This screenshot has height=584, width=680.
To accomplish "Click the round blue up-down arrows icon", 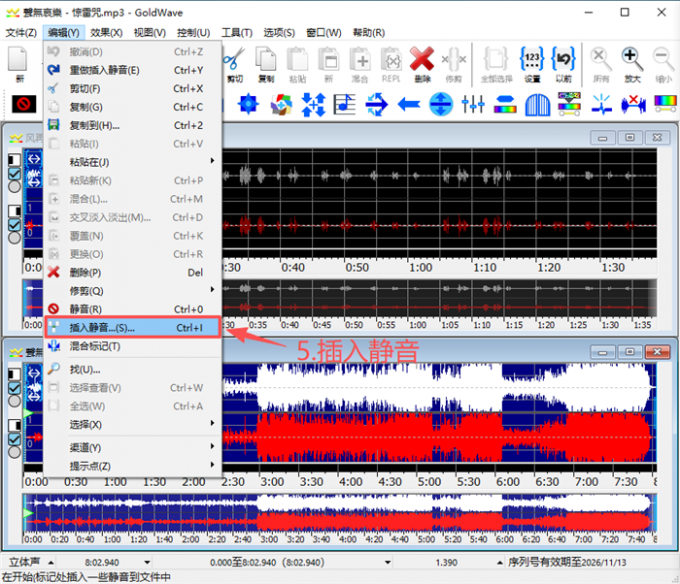I will (441, 104).
